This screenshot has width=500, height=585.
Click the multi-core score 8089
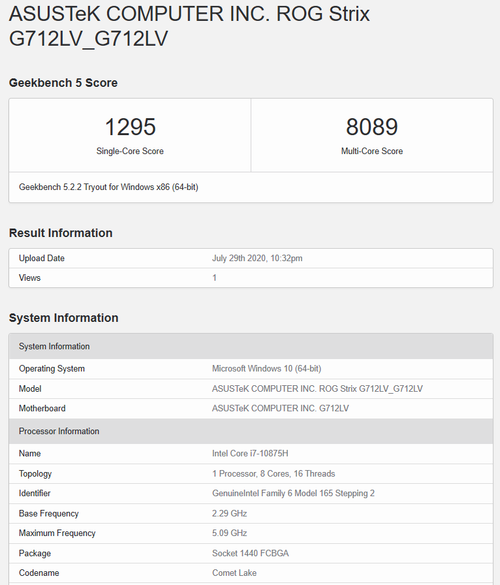pyautogui.click(x=372, y=127)
